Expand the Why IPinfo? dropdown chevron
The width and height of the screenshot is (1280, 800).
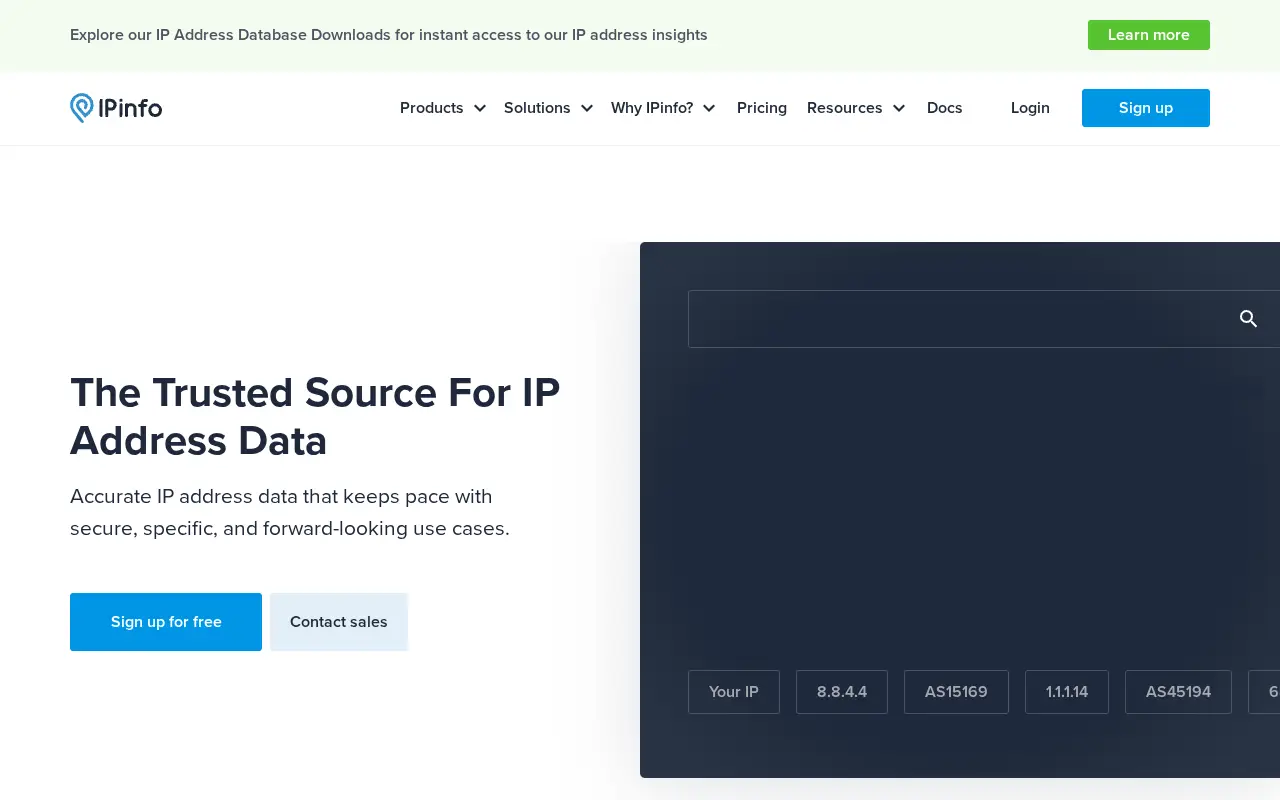(709, 108)
